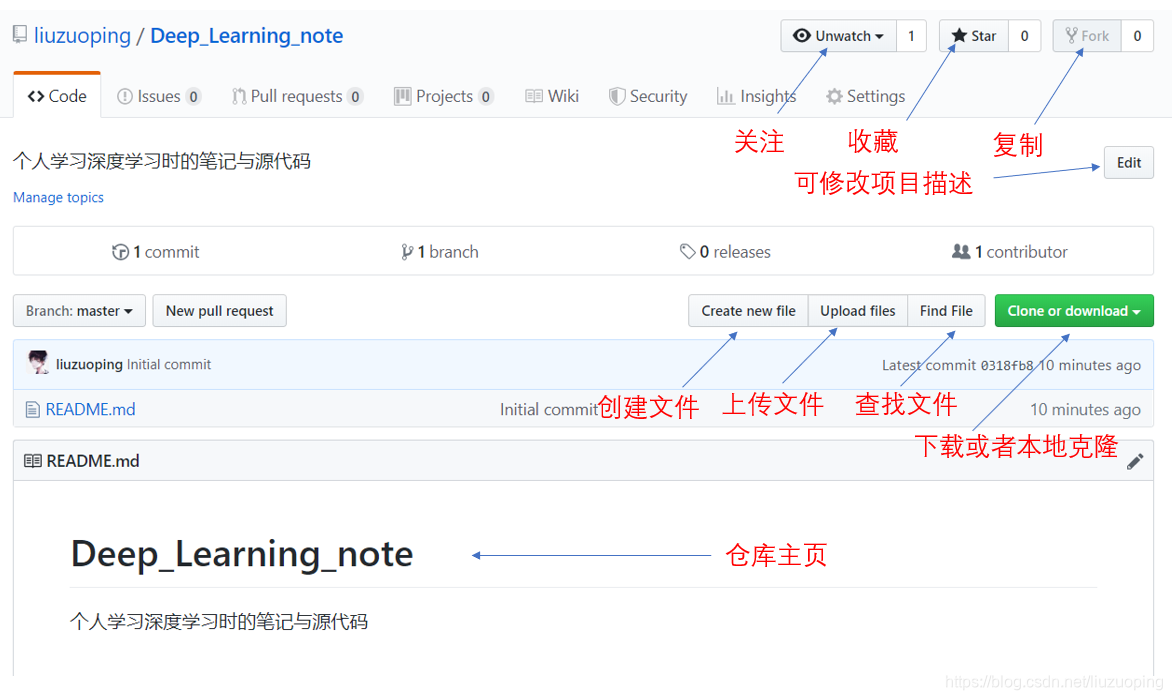Click the bar graph icon on Insights tab
Screen dimensions: 1172x700
(x=725, y=96)
